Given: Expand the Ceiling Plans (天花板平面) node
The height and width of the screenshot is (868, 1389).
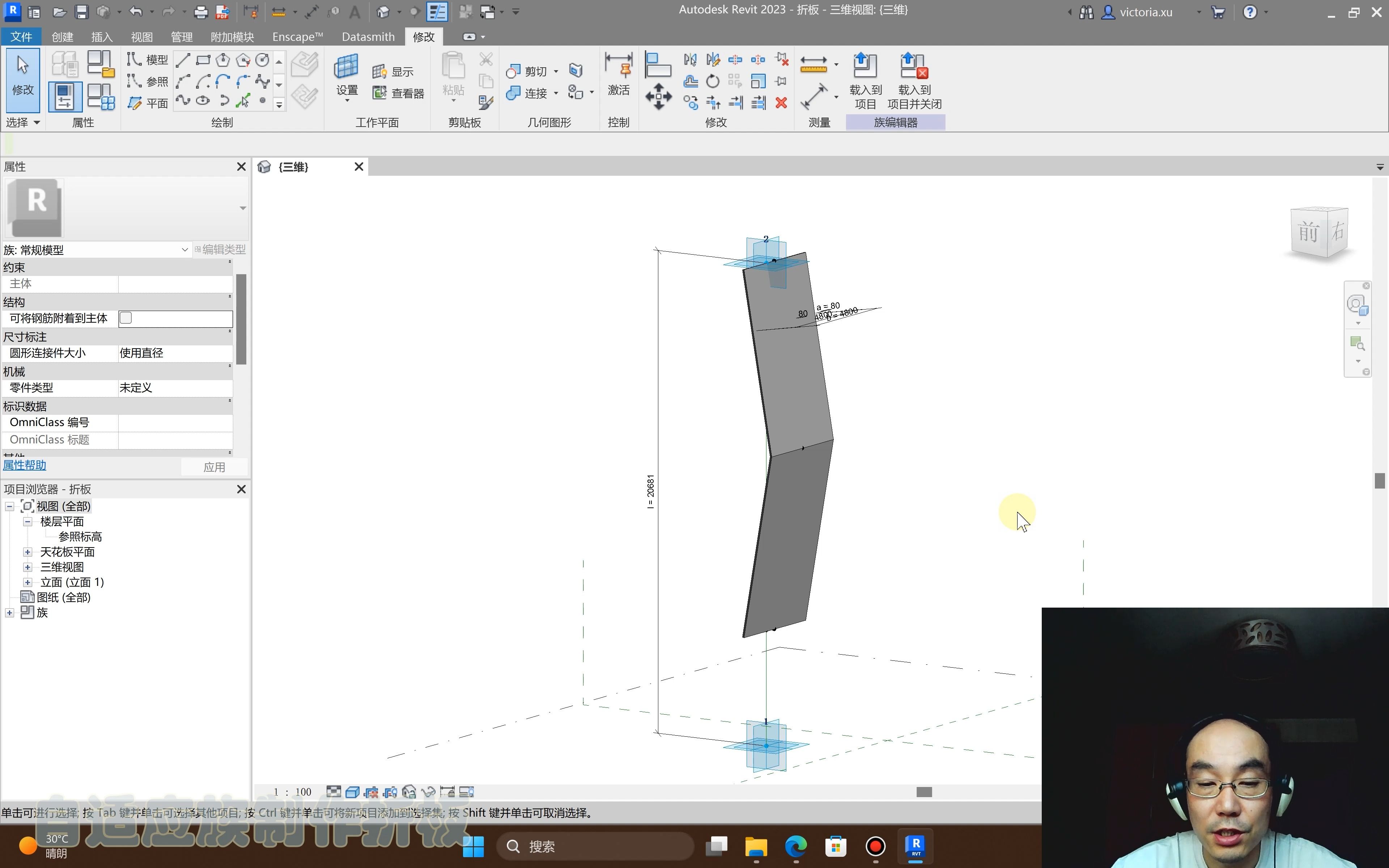Looking at the screenshot, I should (x=27, y=552).
